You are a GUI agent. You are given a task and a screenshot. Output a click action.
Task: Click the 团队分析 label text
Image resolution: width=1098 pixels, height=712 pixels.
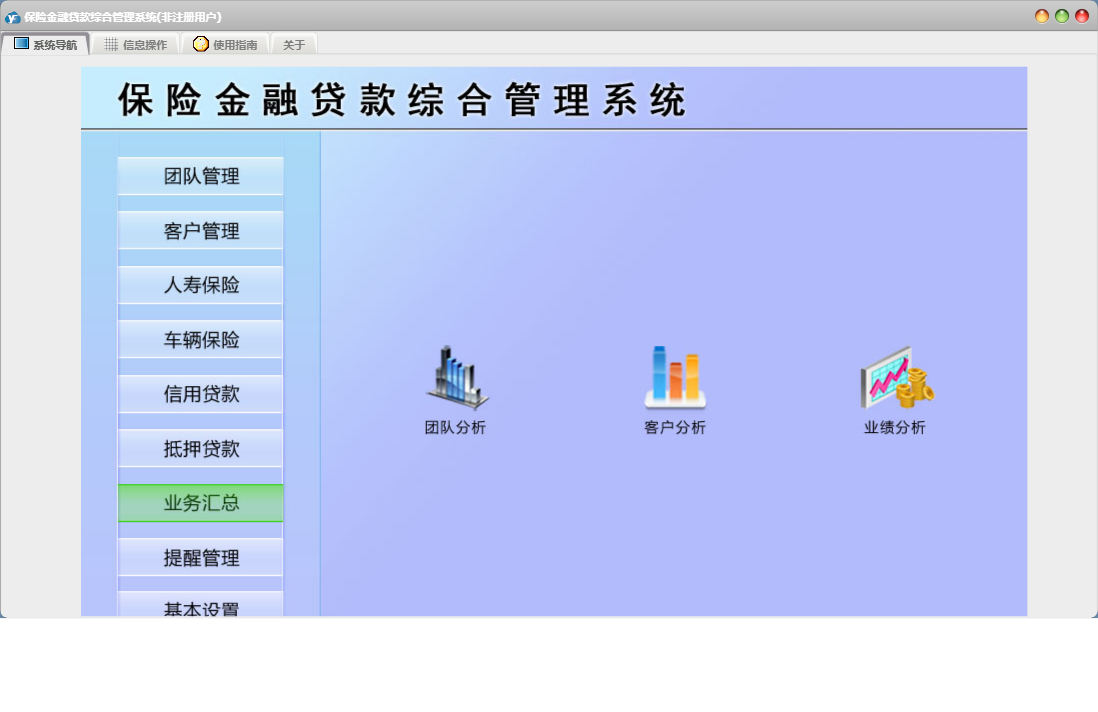point(455,427)
